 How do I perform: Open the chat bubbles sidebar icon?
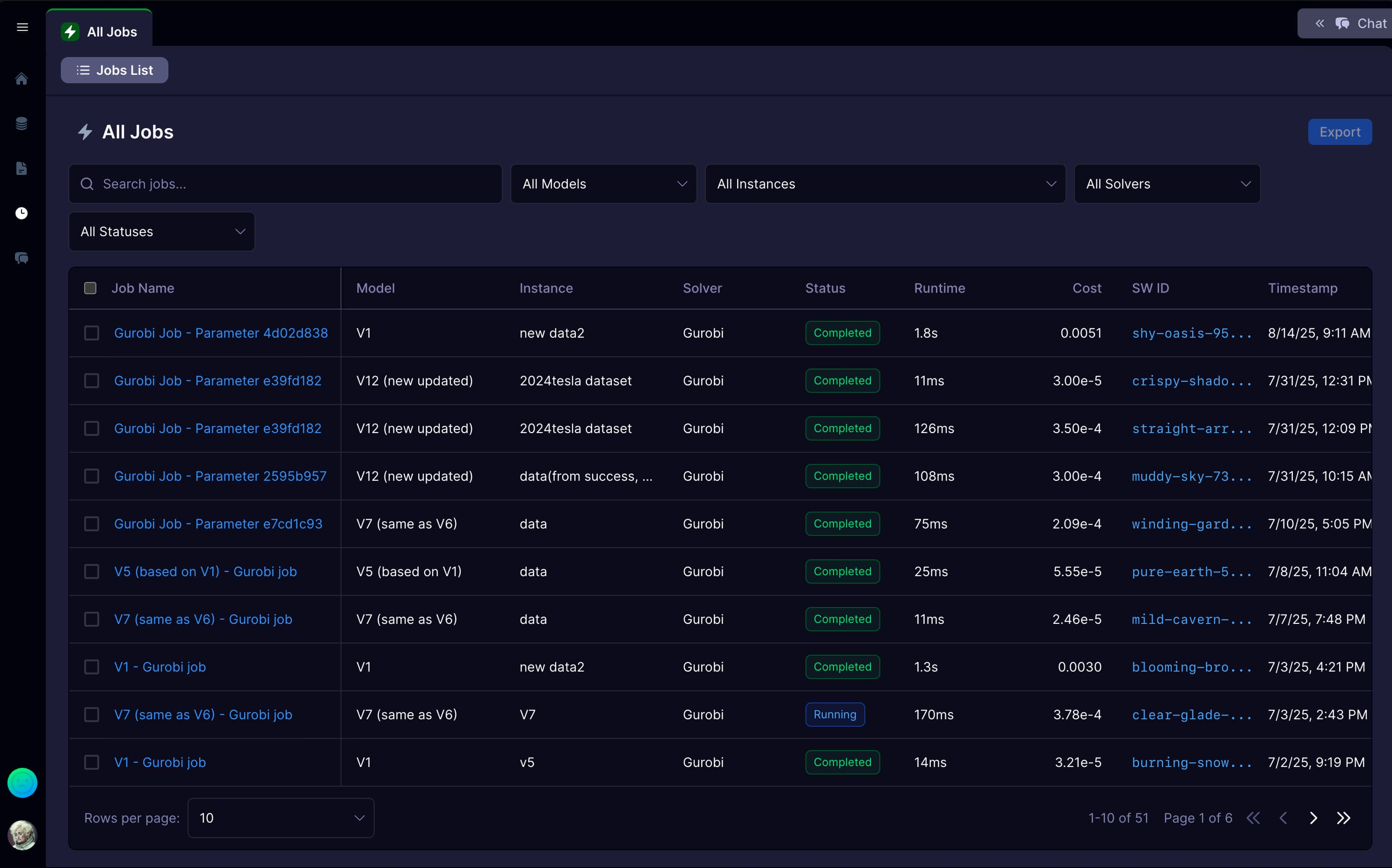point(22,258)
